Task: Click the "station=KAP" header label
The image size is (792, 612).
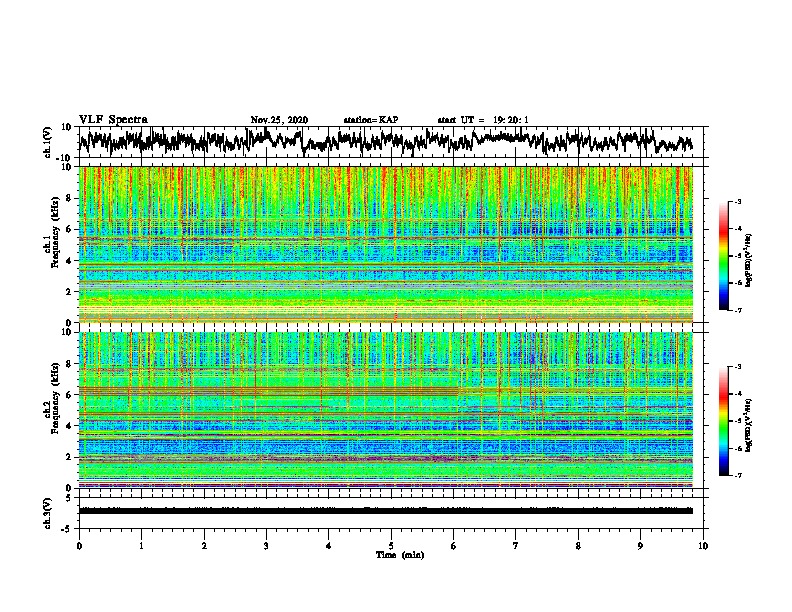Action: coord(371,120)
